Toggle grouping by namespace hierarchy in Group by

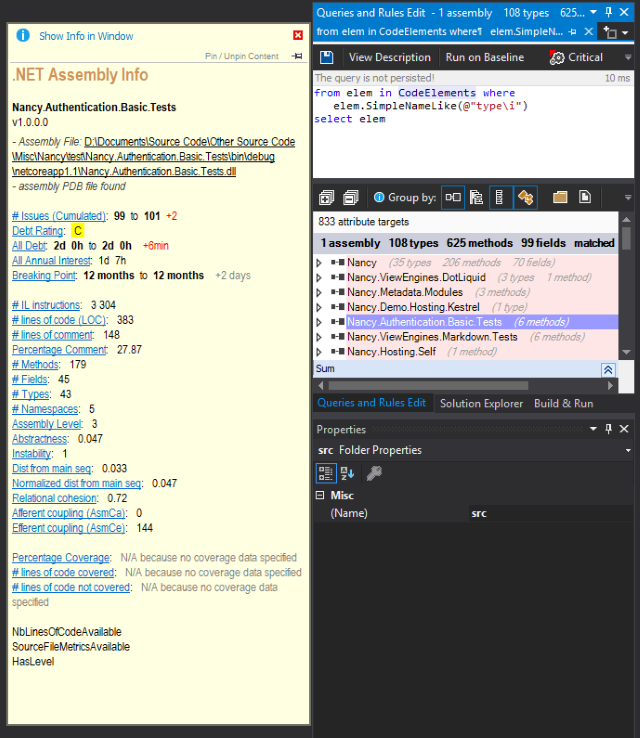476,197
